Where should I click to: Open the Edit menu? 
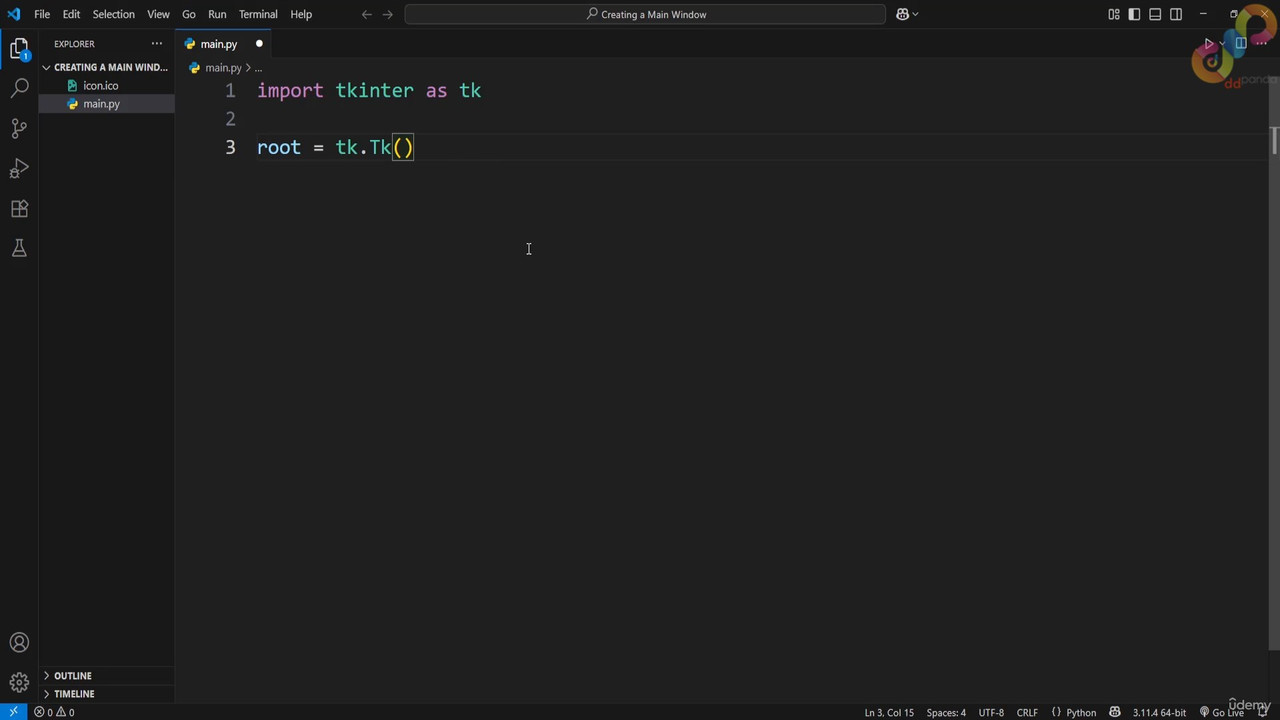(x=71, y=14)
